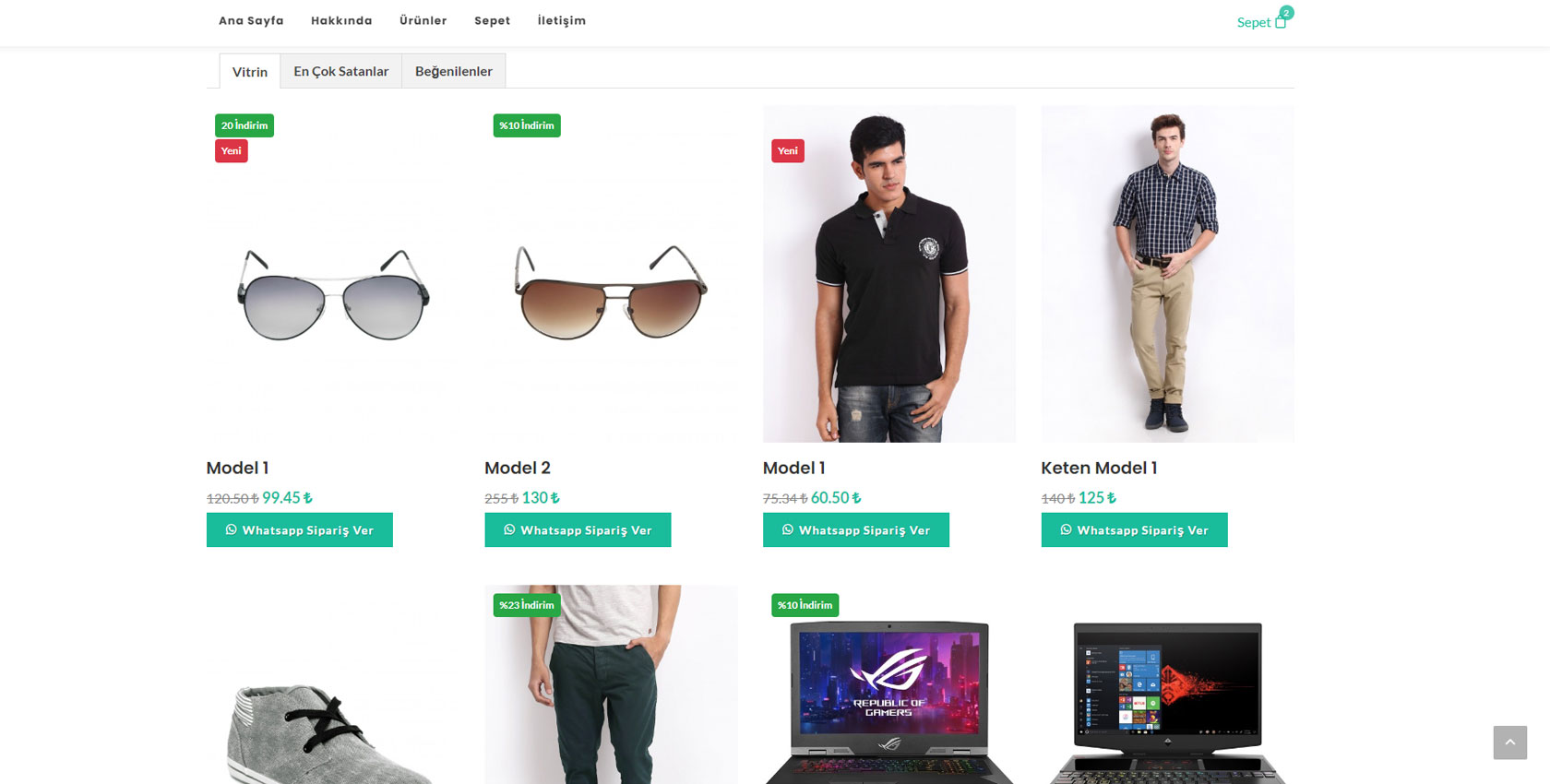Open the Model 1 title priced 99.45 ₺
The width and height of the screenshot is (1550, 784).
[x=237, y=468]
